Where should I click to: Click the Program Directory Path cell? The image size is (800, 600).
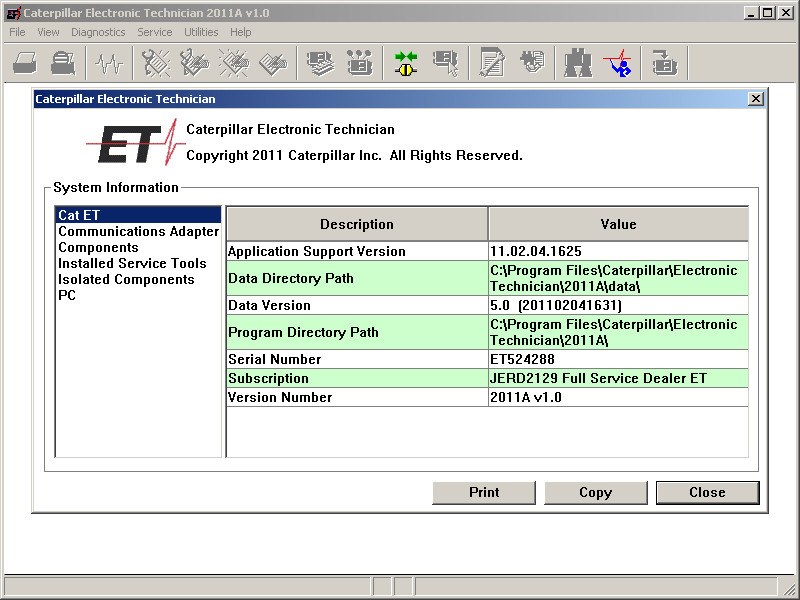pyautogui.click(x=357, y=332)
